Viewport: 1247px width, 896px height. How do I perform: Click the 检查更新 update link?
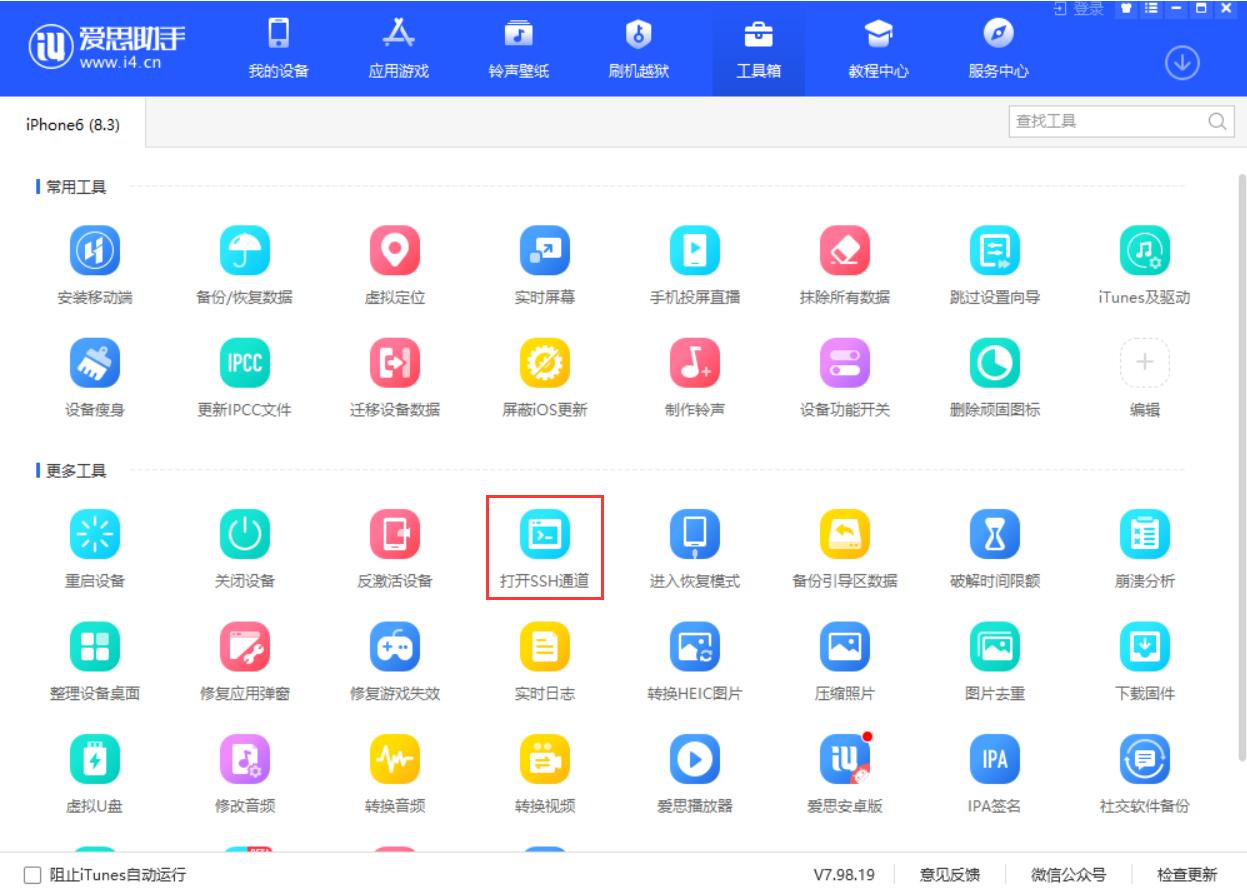[1186, 874]
